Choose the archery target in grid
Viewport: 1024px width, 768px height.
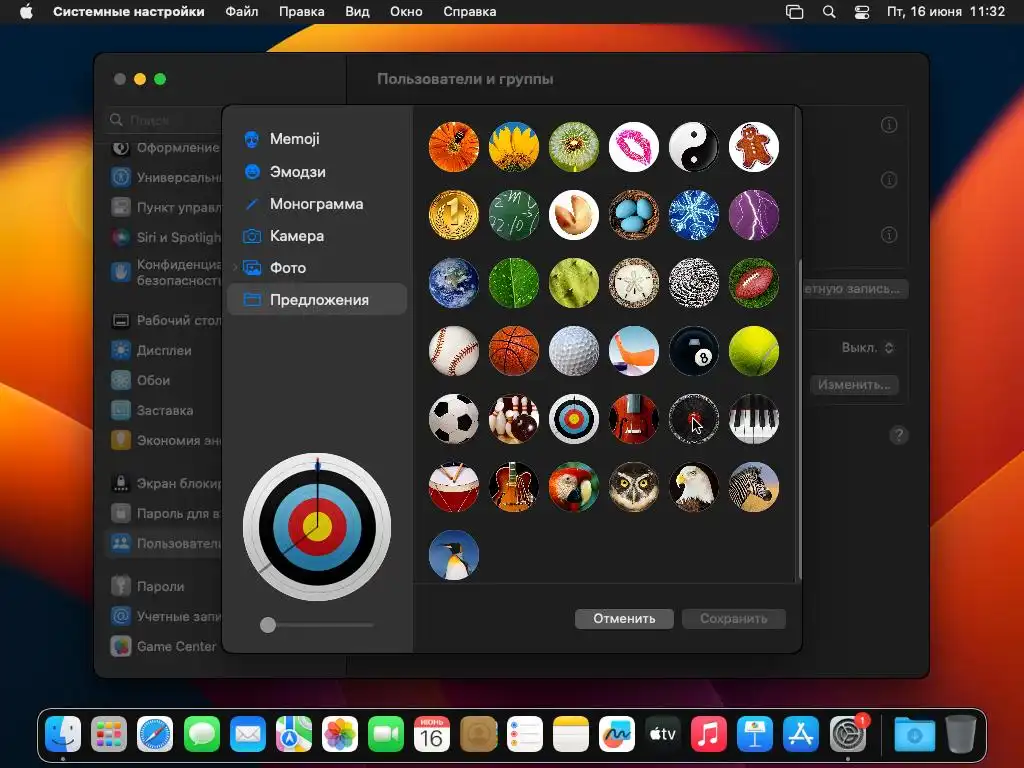point(573,419)
